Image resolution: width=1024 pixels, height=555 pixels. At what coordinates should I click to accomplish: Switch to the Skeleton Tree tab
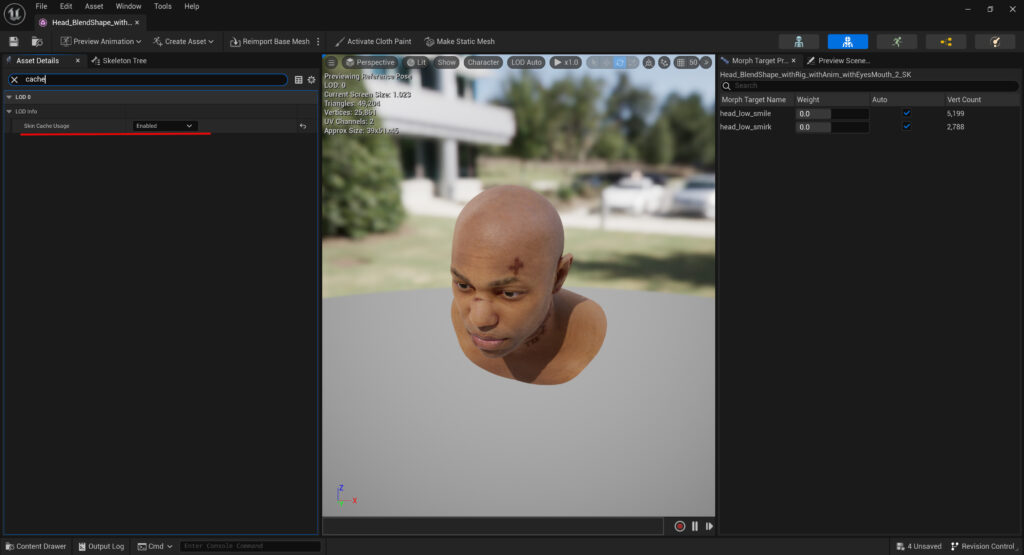click(x=124, y=61)
